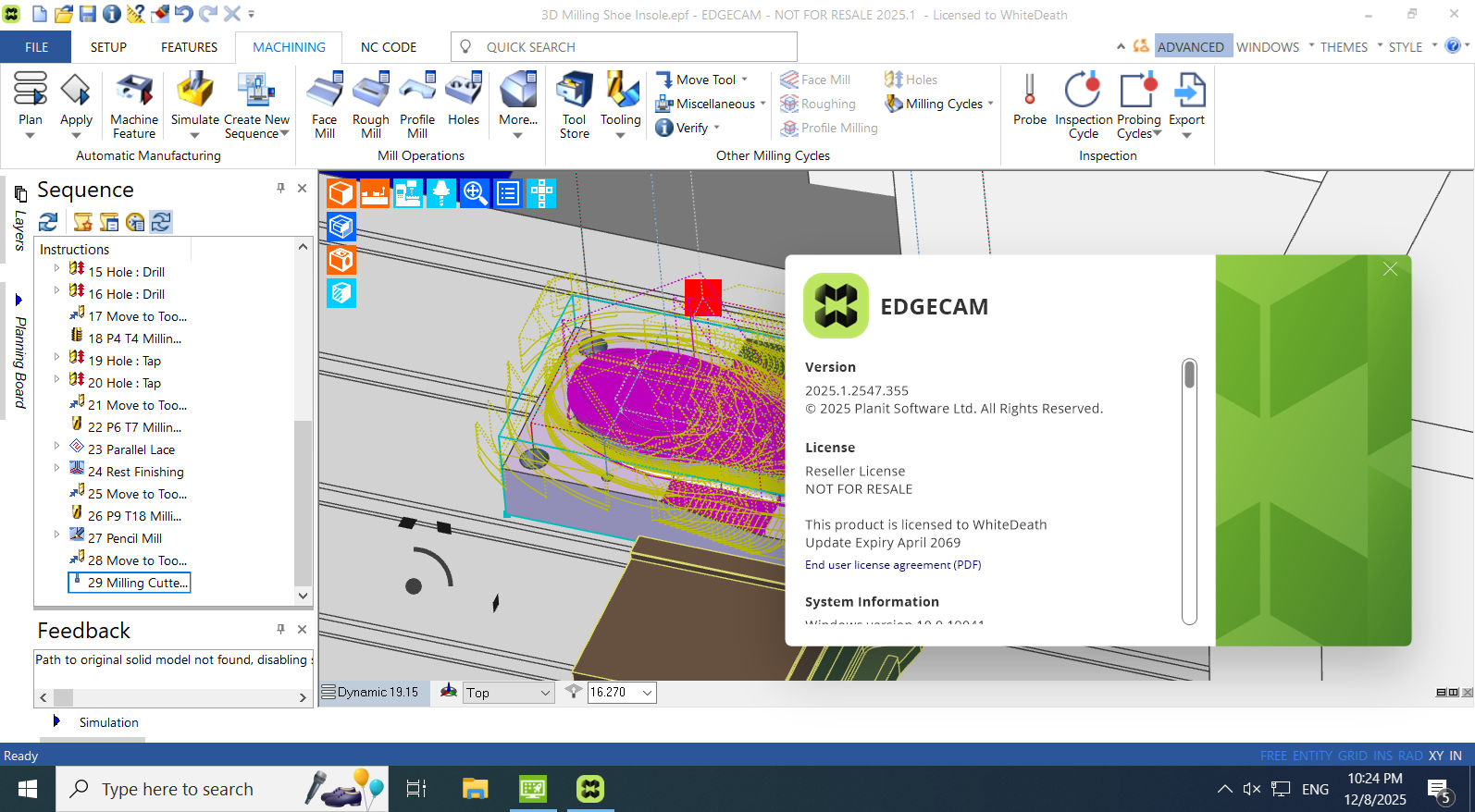The width and height of the screenshot is (1475, 812).
Task: Toggle the GRID status bar mode
Action: 1352,756
